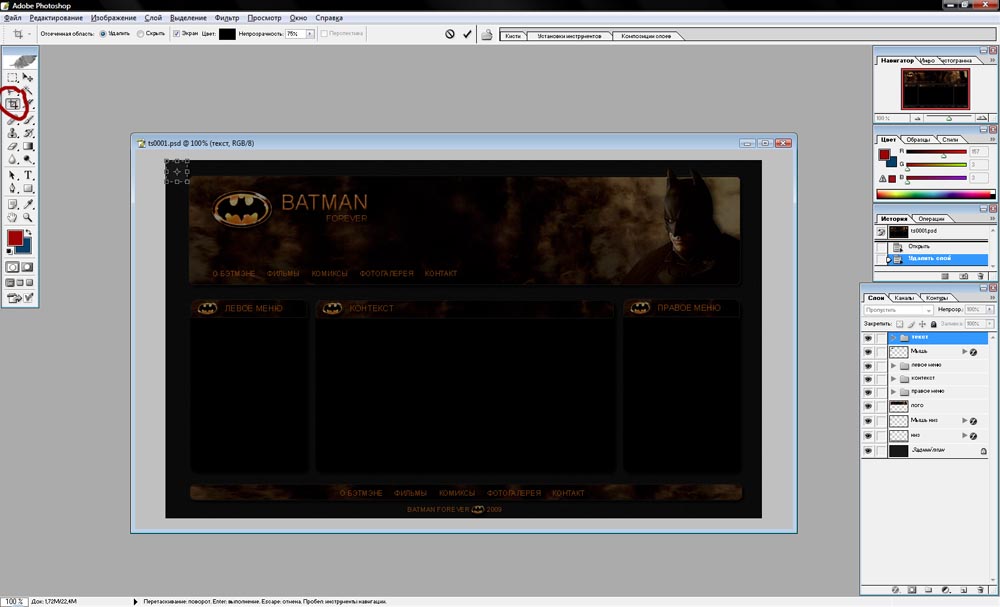Select the Eraser tool
The width and height of the screenshot is (1000, 607).
[13, 147]
